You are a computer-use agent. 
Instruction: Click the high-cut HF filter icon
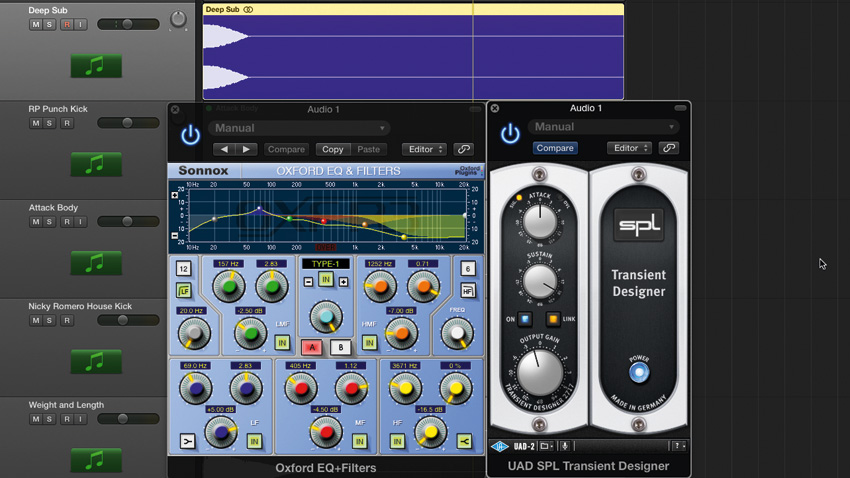pyautogui.click(x=468, y=290)
